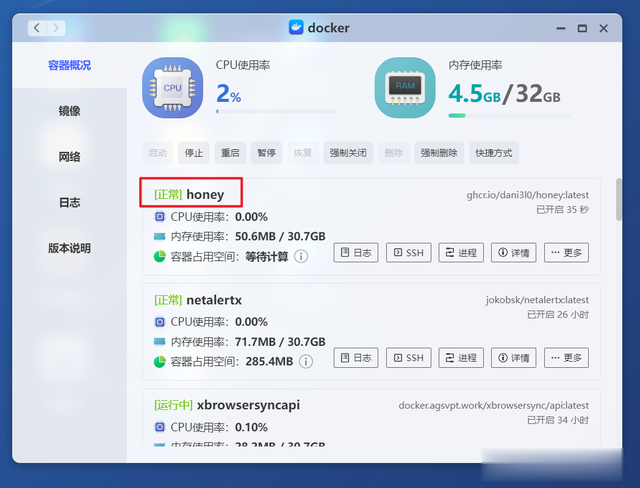Expand 更多 menu for honey
Screen dimensions: 640x488
coord(566,253)
